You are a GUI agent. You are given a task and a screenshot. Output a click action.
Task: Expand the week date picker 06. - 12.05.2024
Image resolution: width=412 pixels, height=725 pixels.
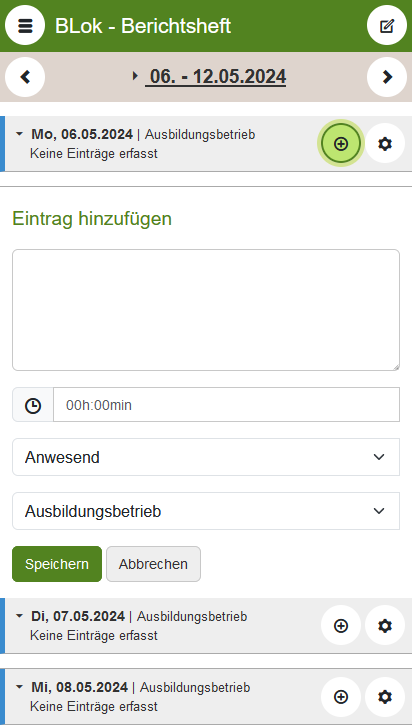point(215,76)
